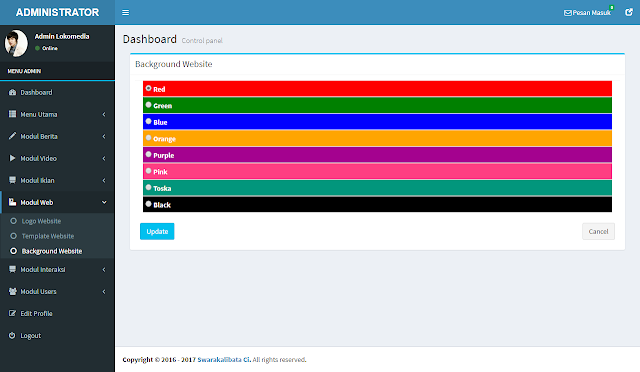Screen dimensions: 640x372
Task: Click the Admin Lokomedia avatar photo
Action: coord(16,43)
